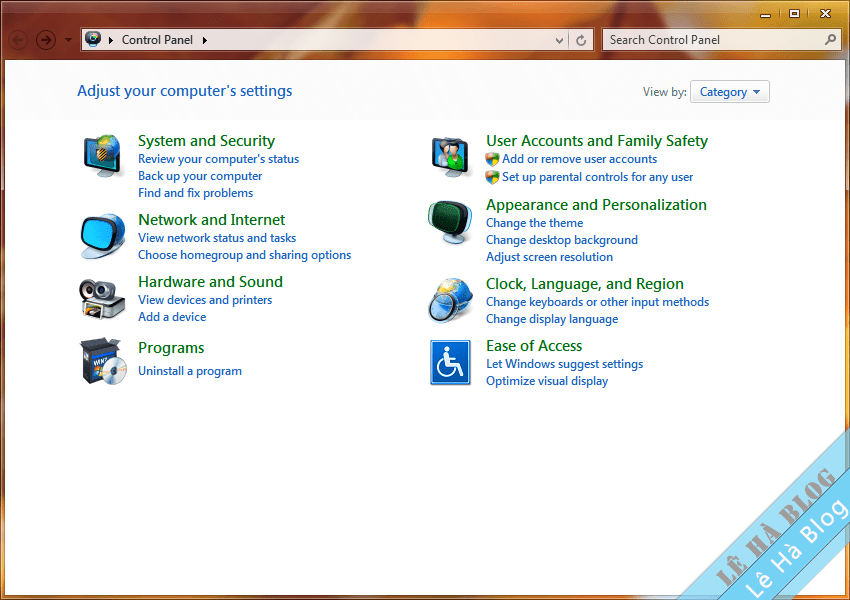This screenshot has height=600, width=850.
Task: Open View devices and printers
Action: (205, 300)
